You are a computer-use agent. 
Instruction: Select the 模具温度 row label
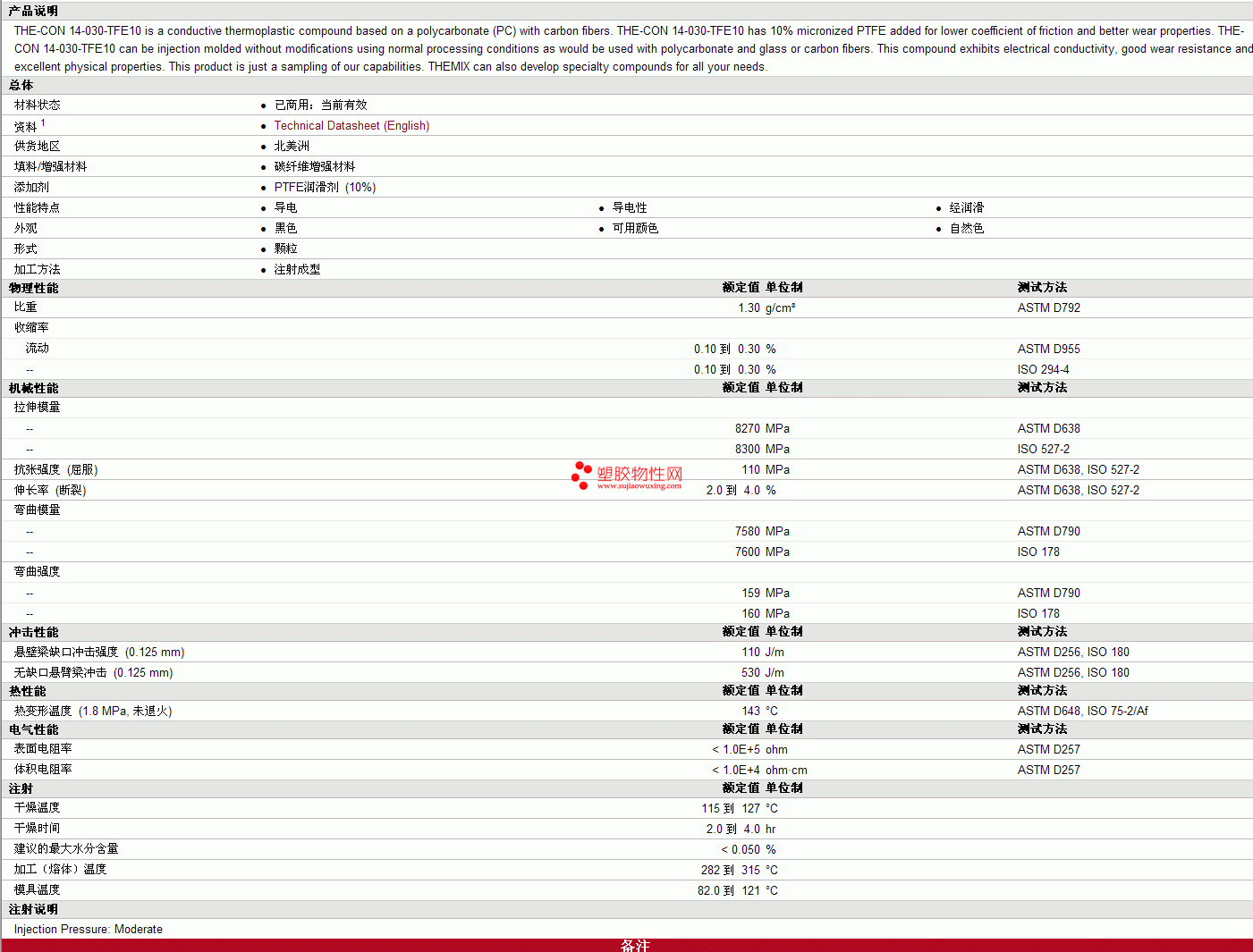pyautogui.click(x=38, y=890)
